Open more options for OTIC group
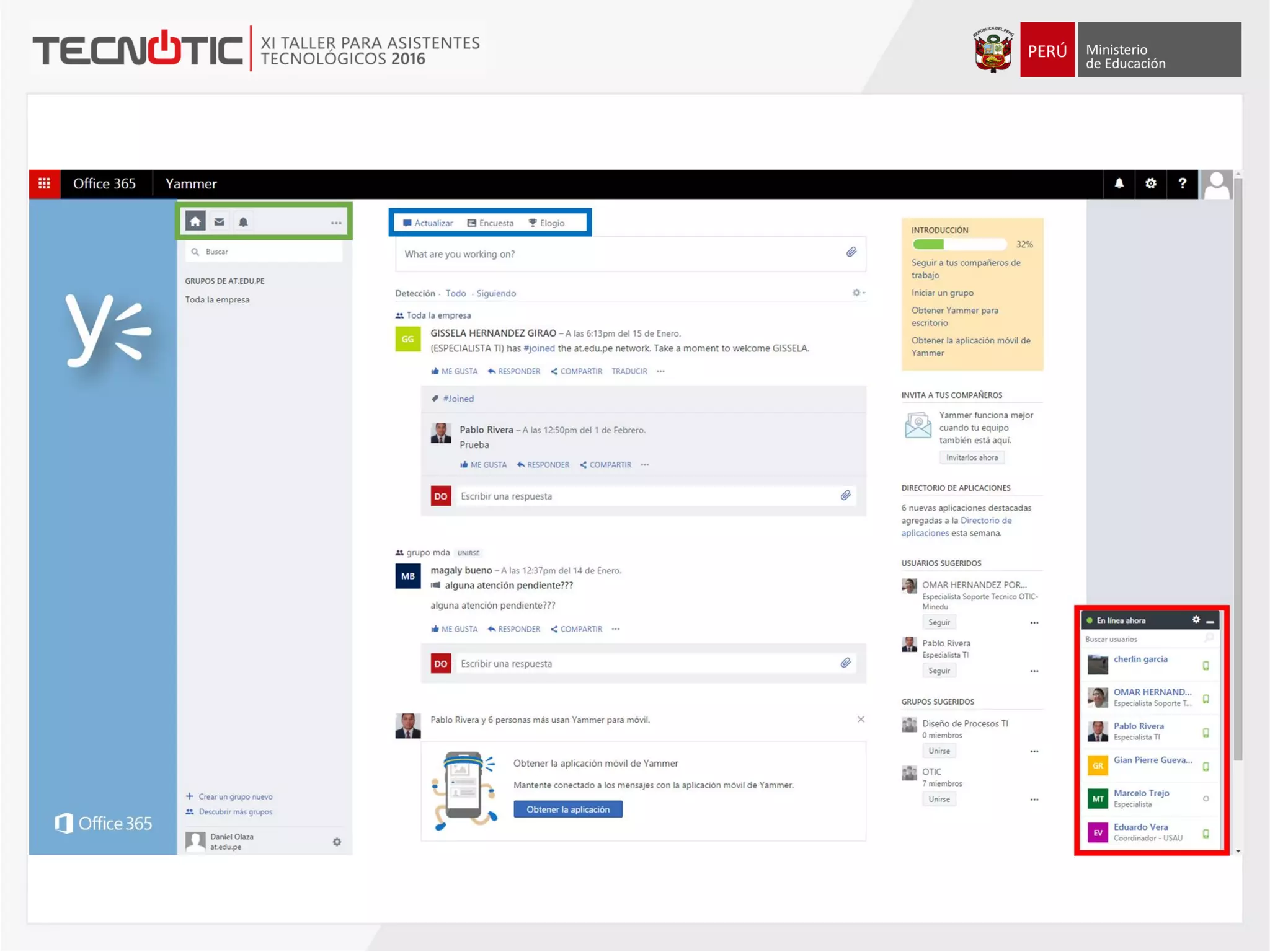This screenshot has width=1270, height=952. pos(1034,800)
